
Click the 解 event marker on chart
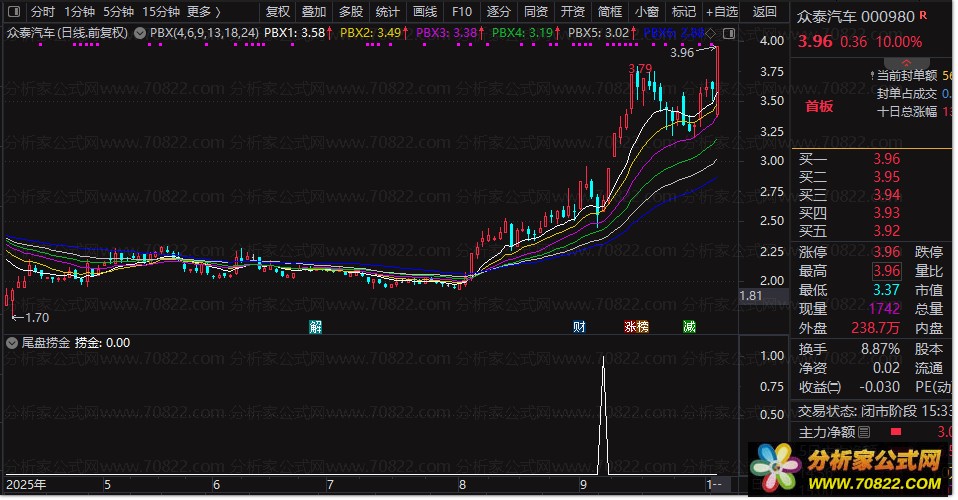coord(315,327)
